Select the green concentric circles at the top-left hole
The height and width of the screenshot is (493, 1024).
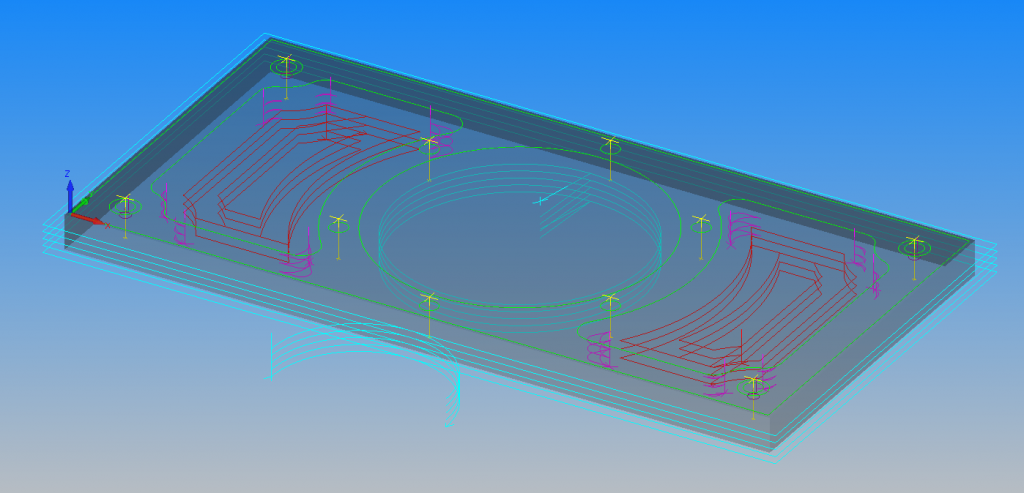(x=286, y=68)
